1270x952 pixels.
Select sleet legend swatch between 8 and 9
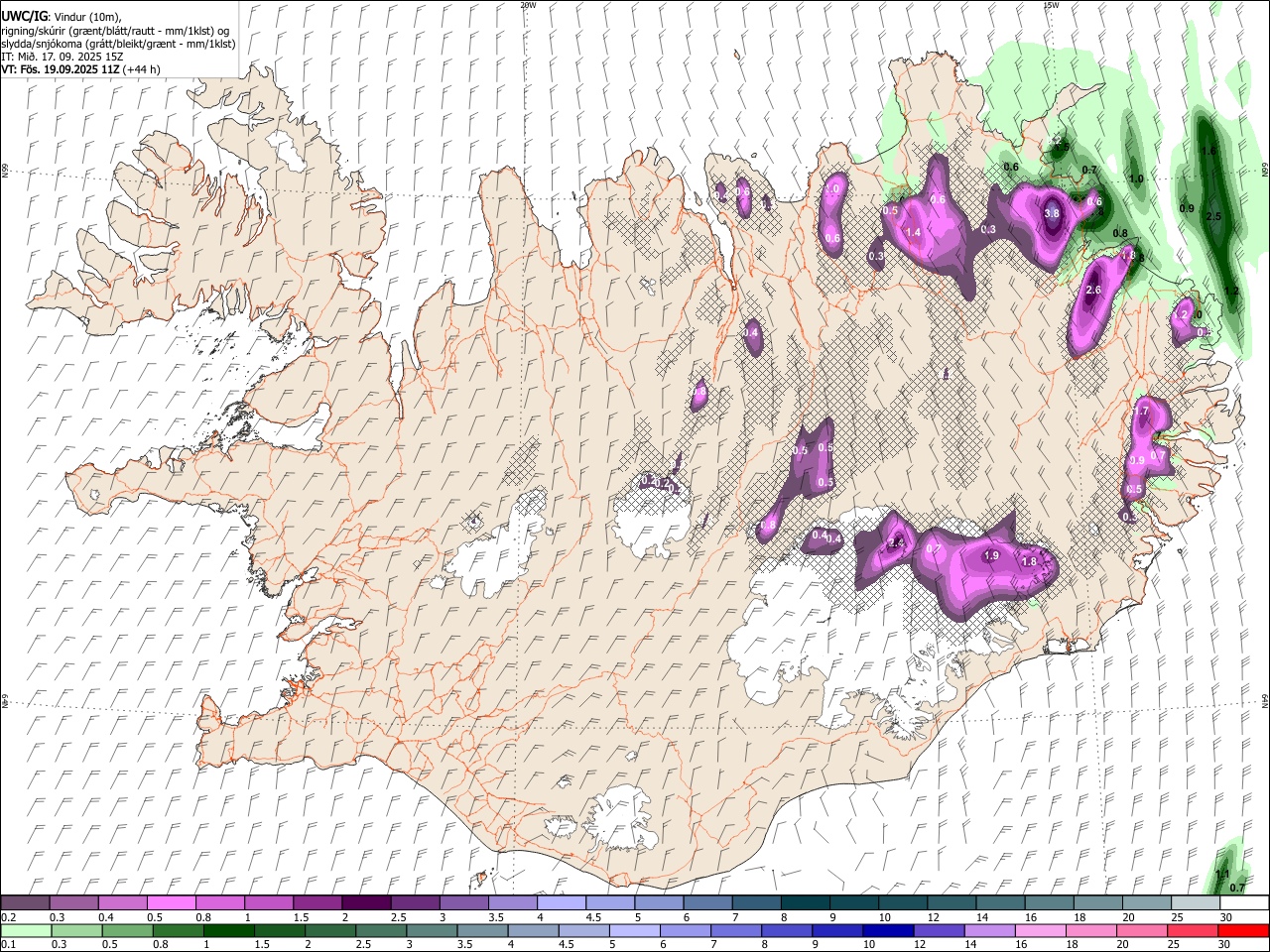(x=805, y=902)
